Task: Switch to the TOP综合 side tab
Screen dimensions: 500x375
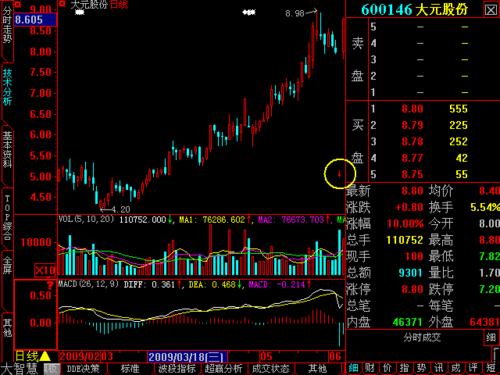Action: 7,217
